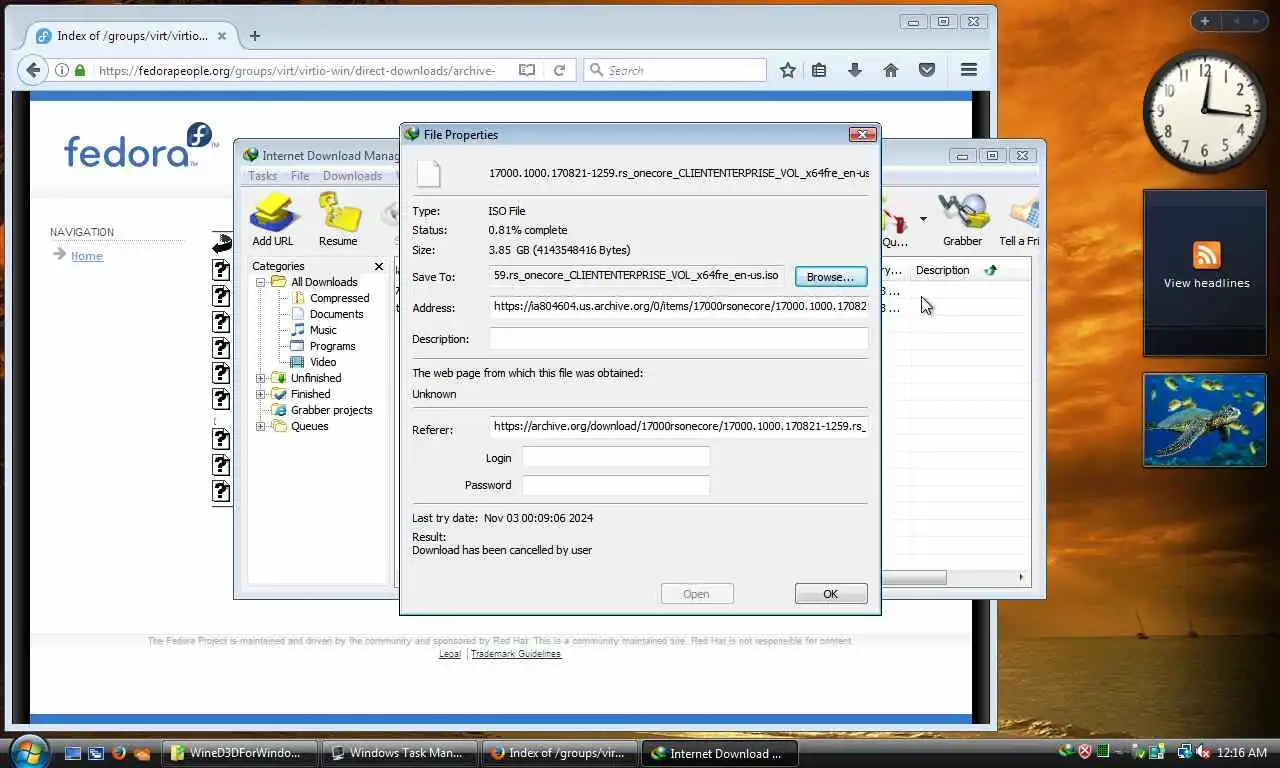Click the green arrow column icon beside Description
This screenshot has height=768, width=1280.
point(990,270)
